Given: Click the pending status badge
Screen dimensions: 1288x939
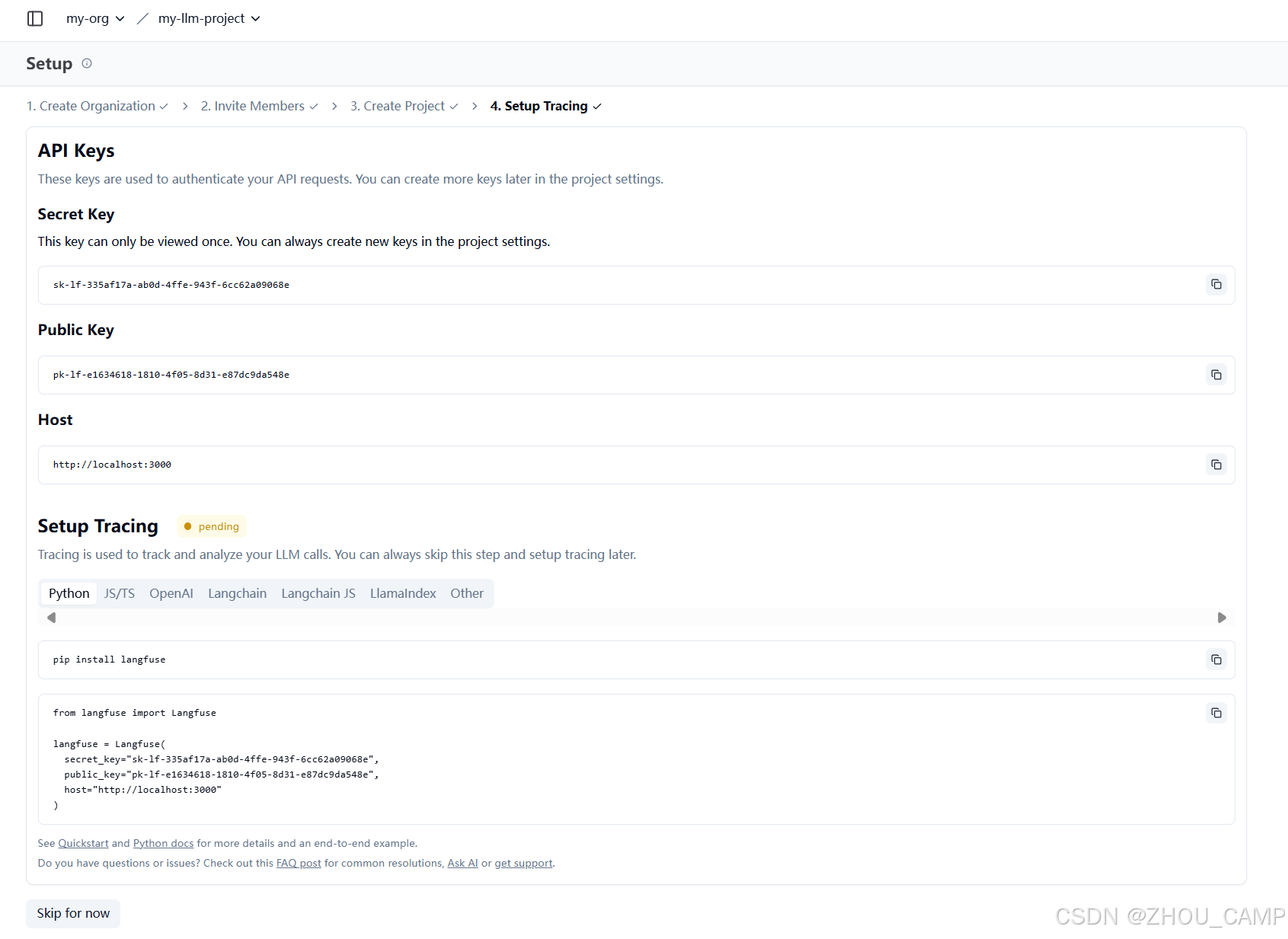Looking at the screenshot, I should pyautogui.click(x=211, y=526).
